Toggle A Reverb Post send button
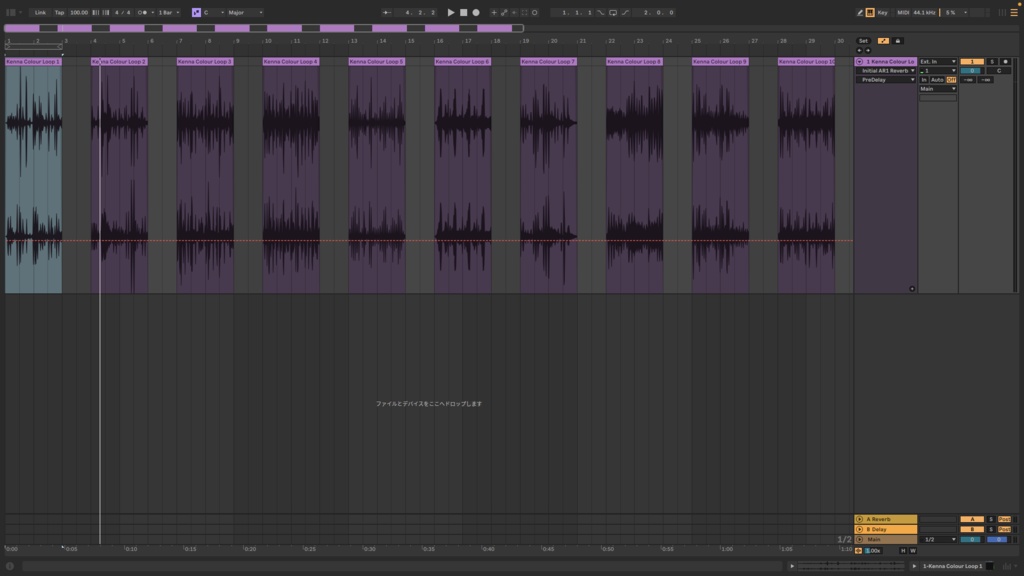 click(1004, 519)
